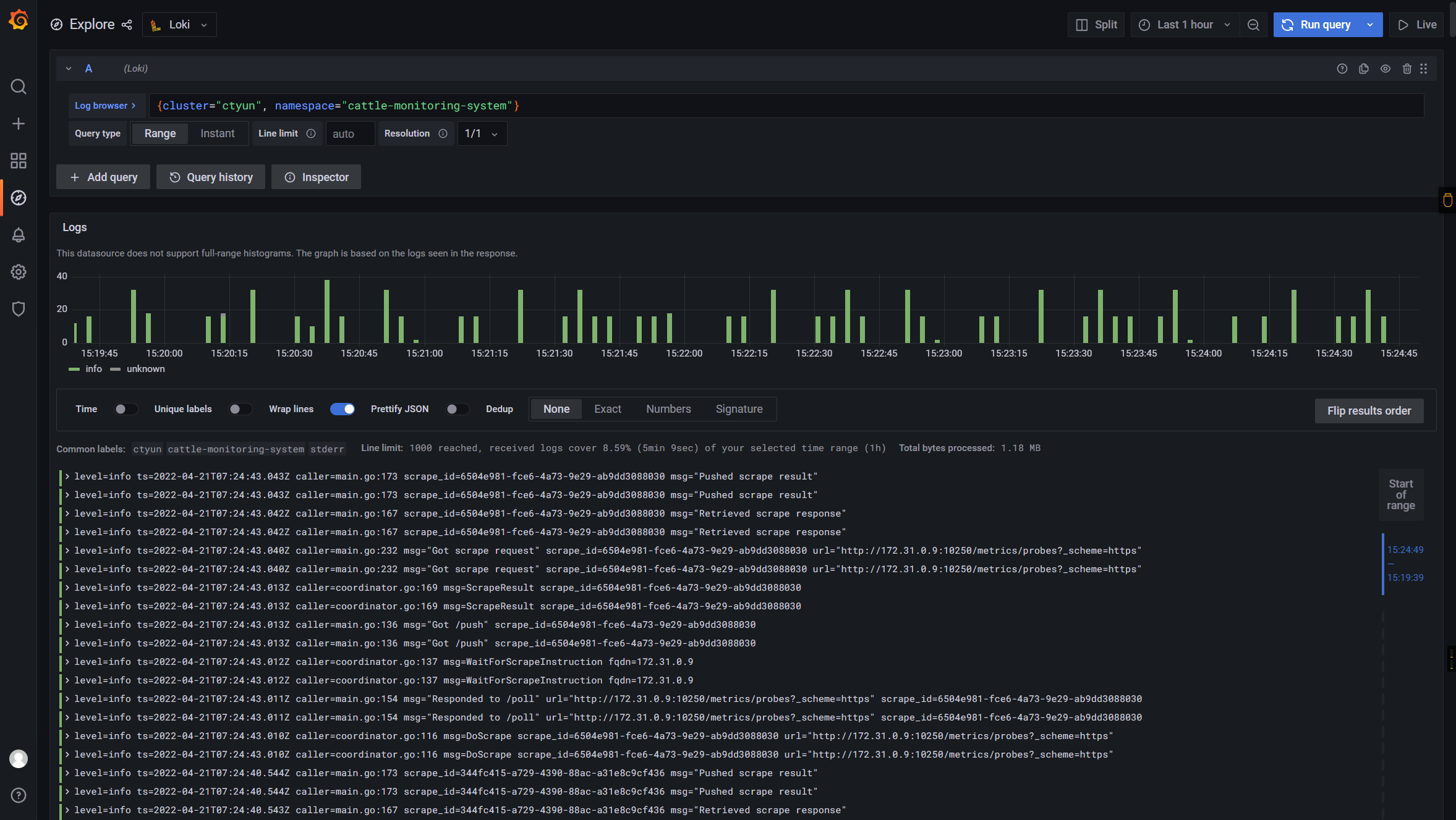
Task: Click the Grafana flame logo icon
Action: [x=18, y=24]
